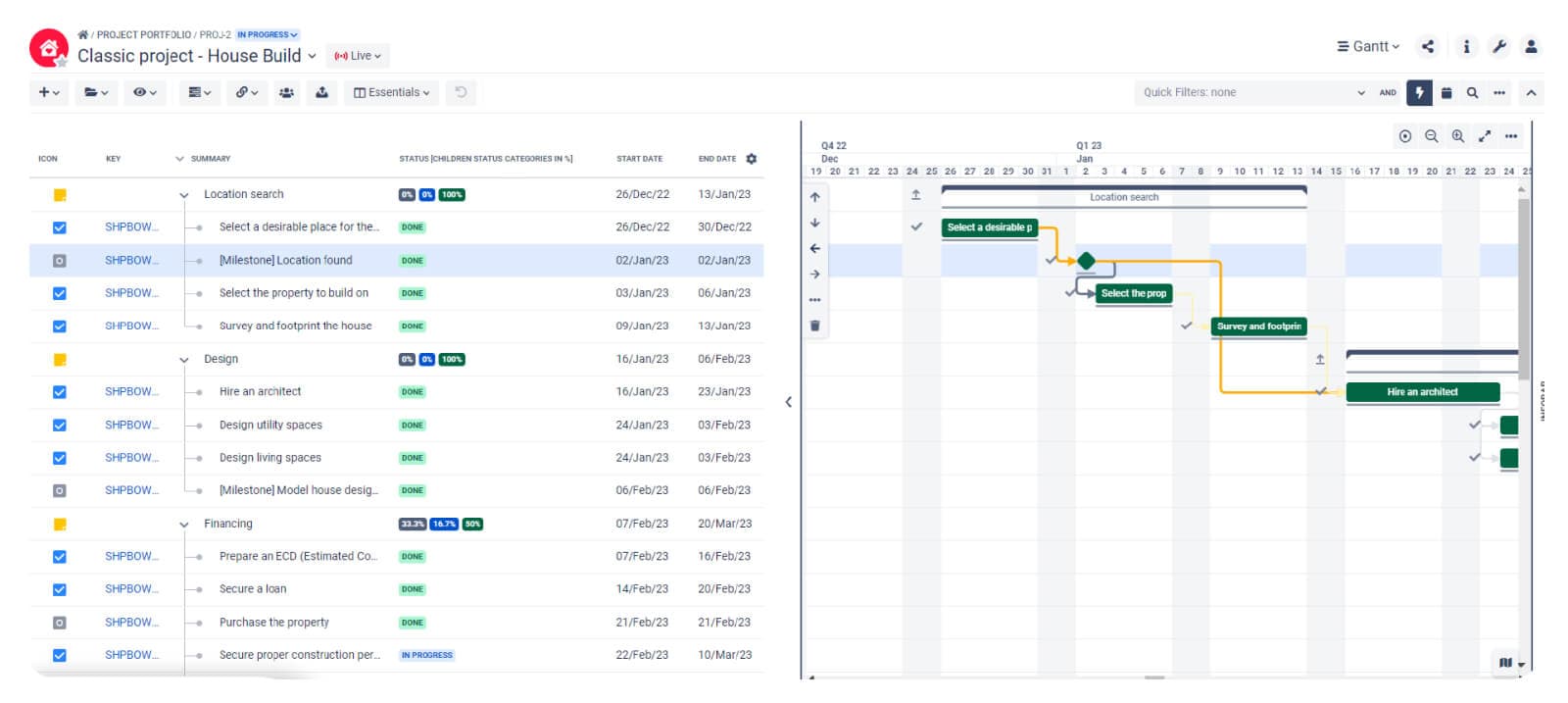Click the trash delete icon in Gantt sidebar
The image size is (1568, 703).
(815, 326)
